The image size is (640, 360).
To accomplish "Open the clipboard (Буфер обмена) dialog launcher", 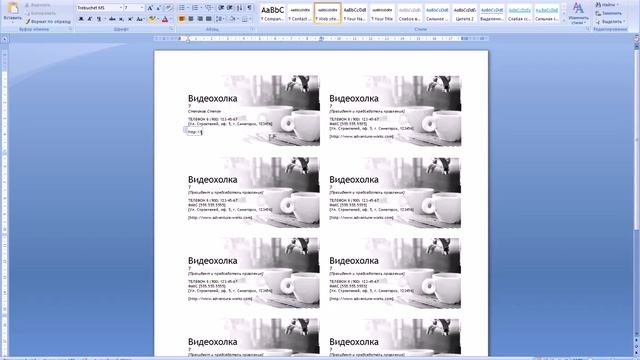I will pos(70,29).
